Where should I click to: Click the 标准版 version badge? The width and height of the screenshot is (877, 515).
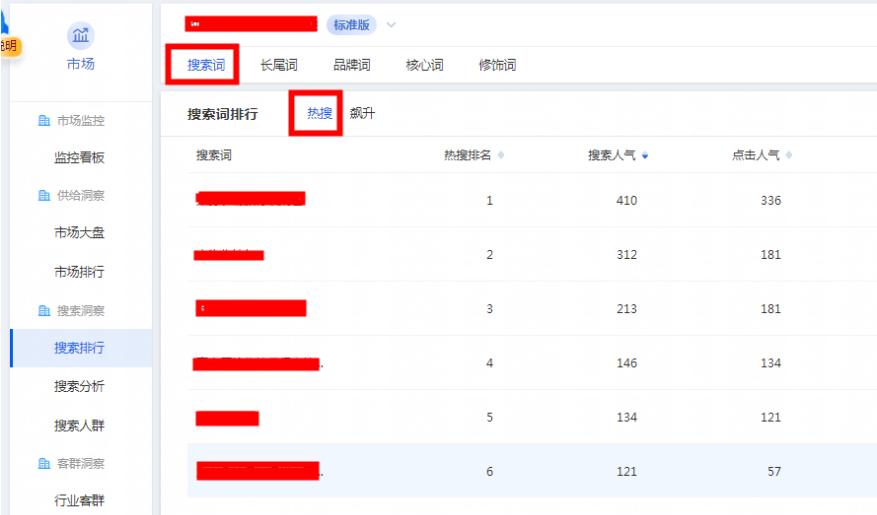(x=351, y=25)
